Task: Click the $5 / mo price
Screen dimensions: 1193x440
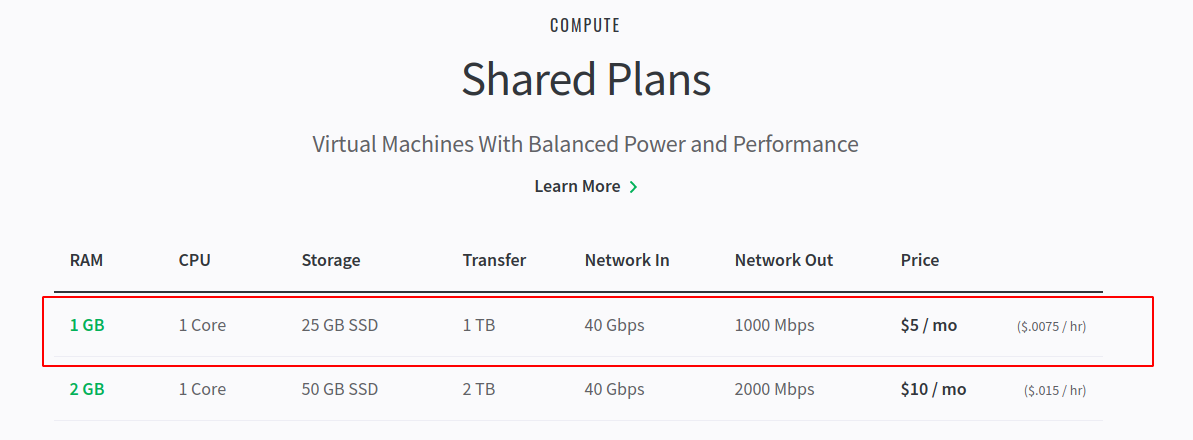Action: [929, 326]
